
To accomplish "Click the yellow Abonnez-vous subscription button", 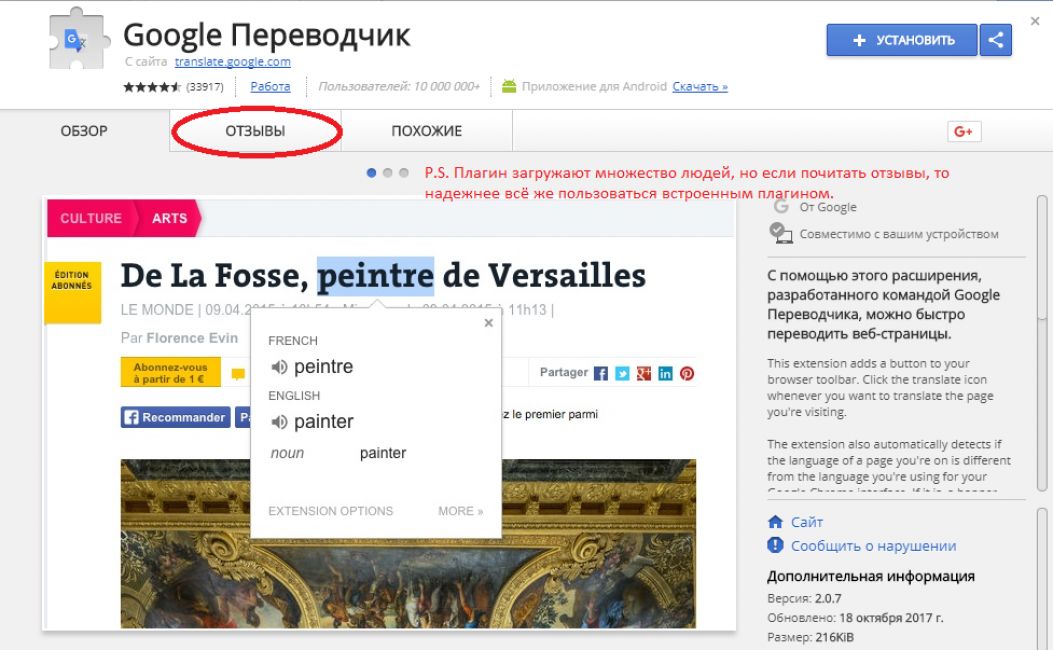I will point(171,373).
